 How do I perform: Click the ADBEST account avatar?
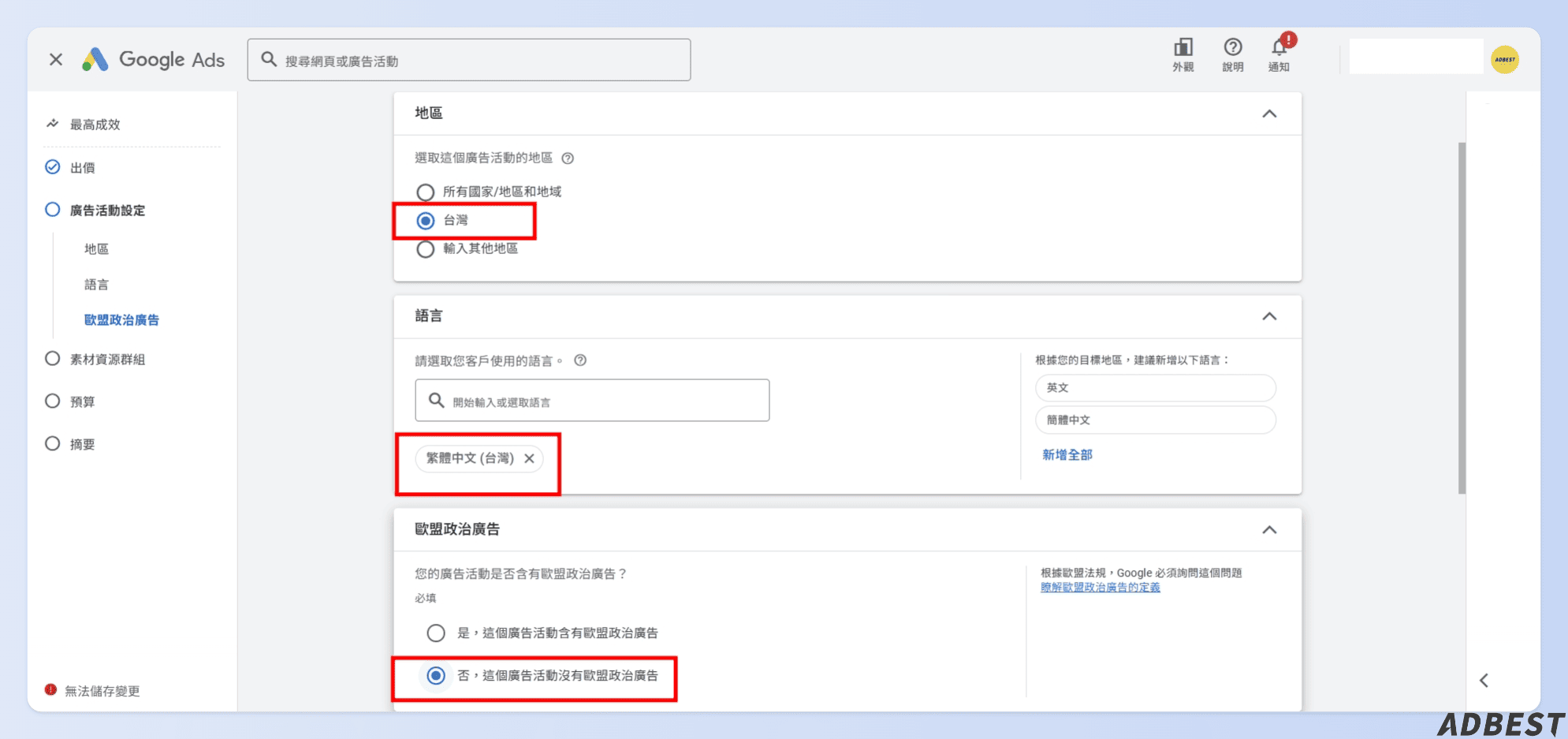(1505, 60)
